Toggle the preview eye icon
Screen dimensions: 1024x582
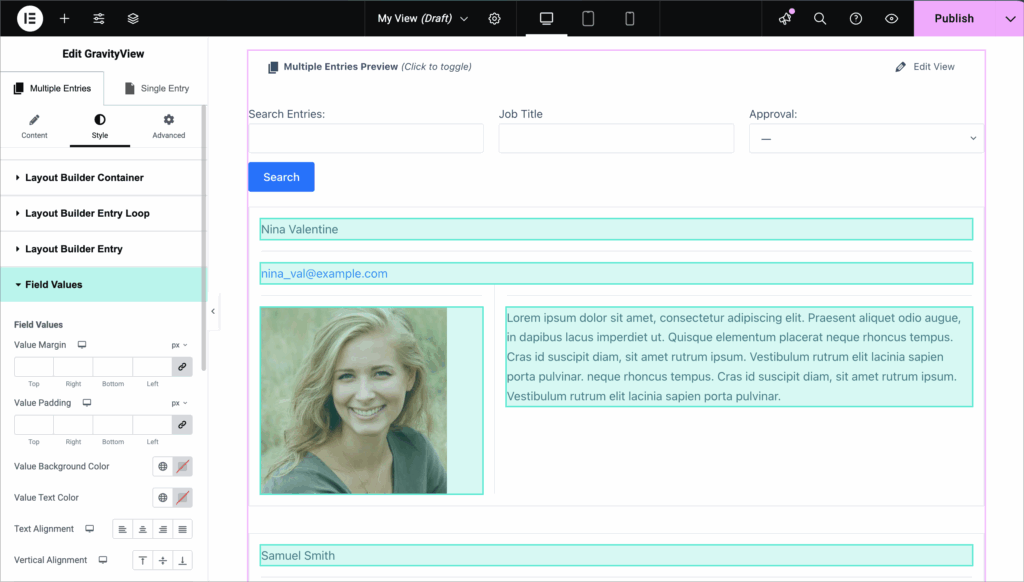[891, 18]
